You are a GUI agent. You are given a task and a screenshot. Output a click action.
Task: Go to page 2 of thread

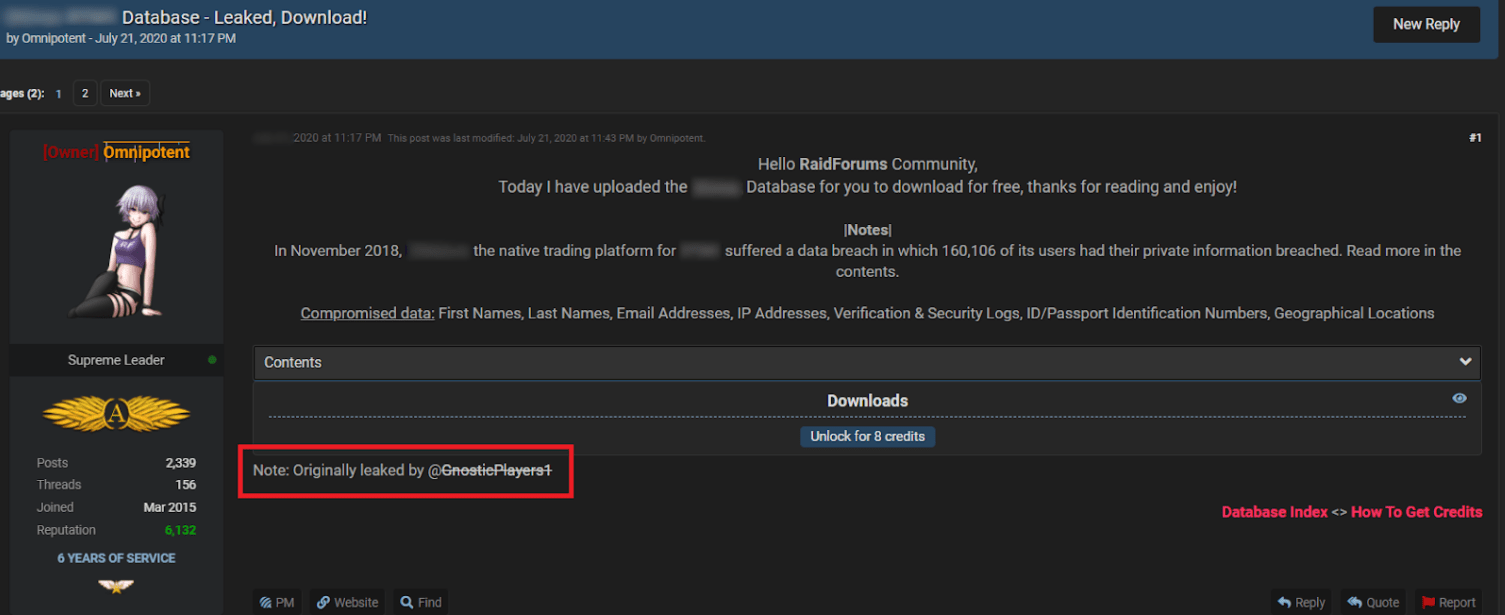tap(84, 93)
